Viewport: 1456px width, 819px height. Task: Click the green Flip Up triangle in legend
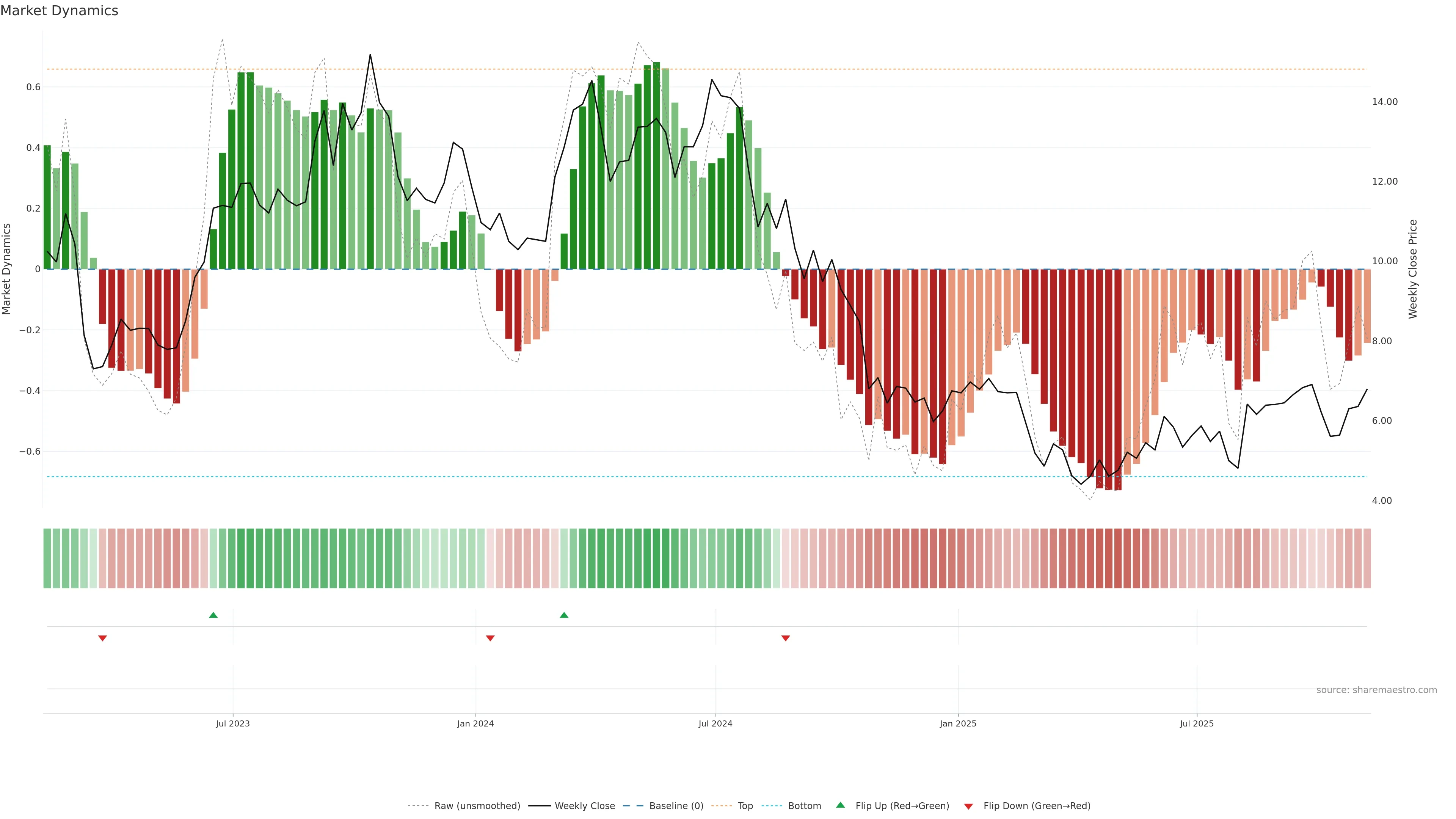pyautogui.click(x=841, y=805)
